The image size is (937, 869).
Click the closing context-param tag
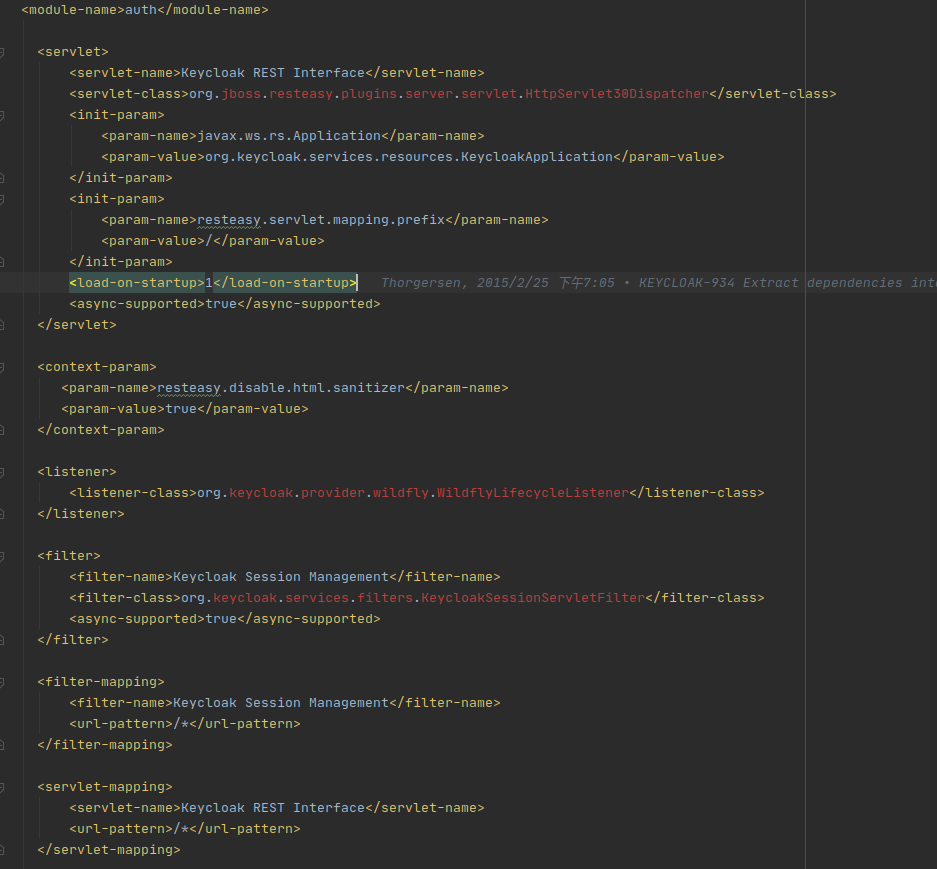click(101, 430)
